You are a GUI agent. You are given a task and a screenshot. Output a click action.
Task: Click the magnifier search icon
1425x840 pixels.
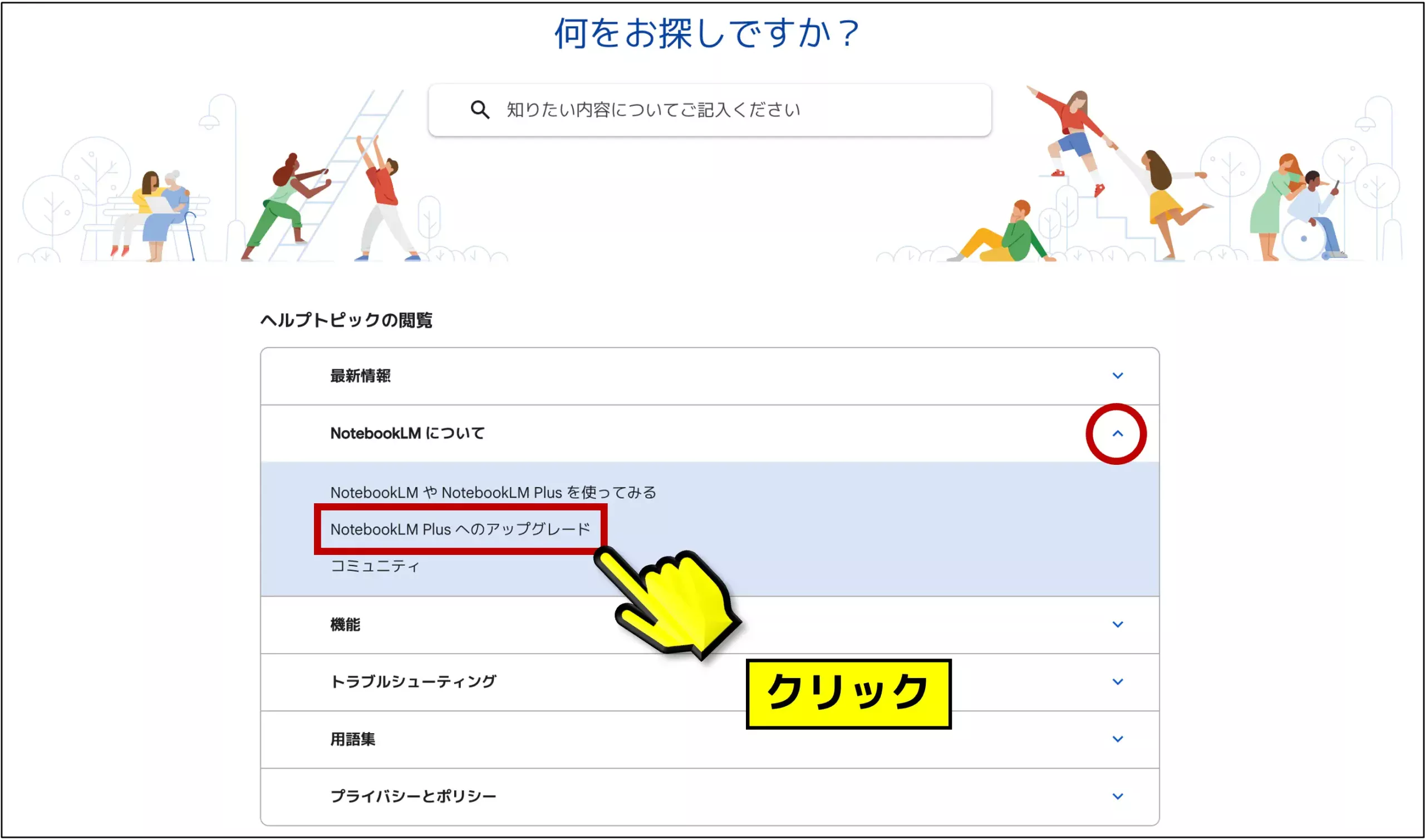(480, 109)
